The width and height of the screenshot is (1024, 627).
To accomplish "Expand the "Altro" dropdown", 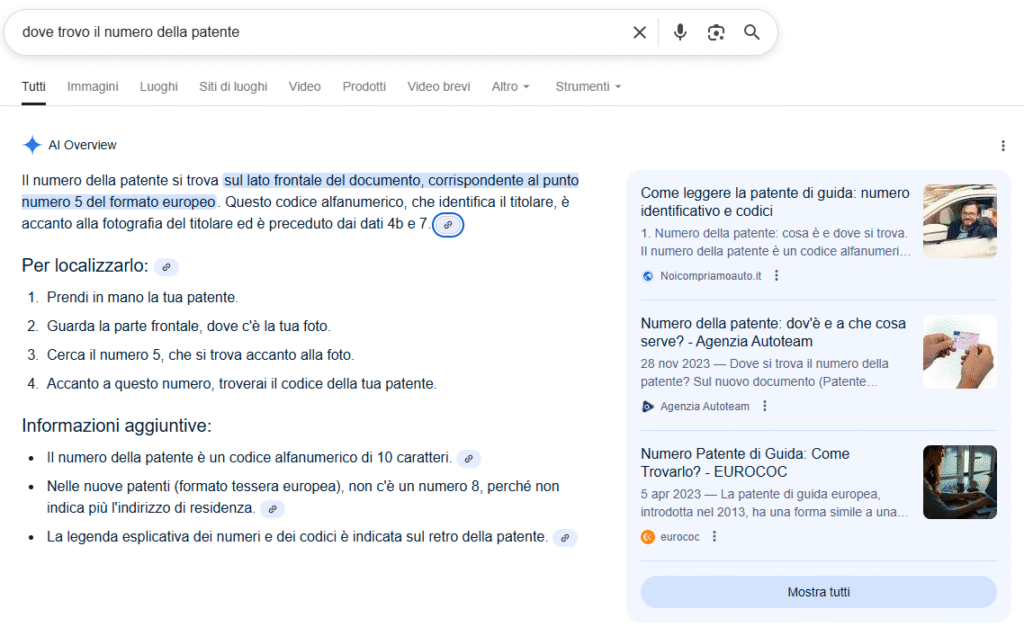I will (x=510, y=87).
